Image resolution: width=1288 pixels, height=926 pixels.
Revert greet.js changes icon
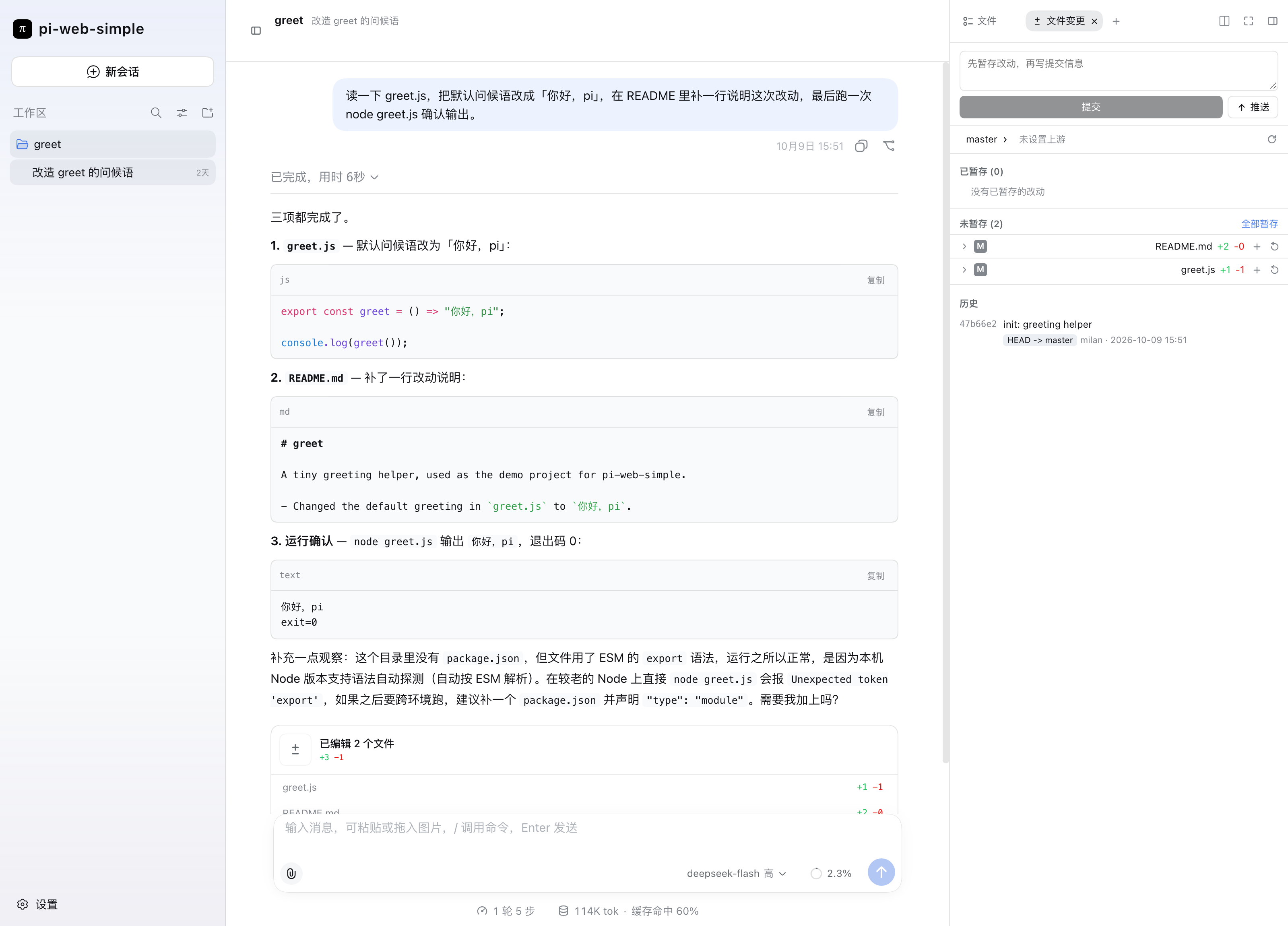click(1274, 270)
